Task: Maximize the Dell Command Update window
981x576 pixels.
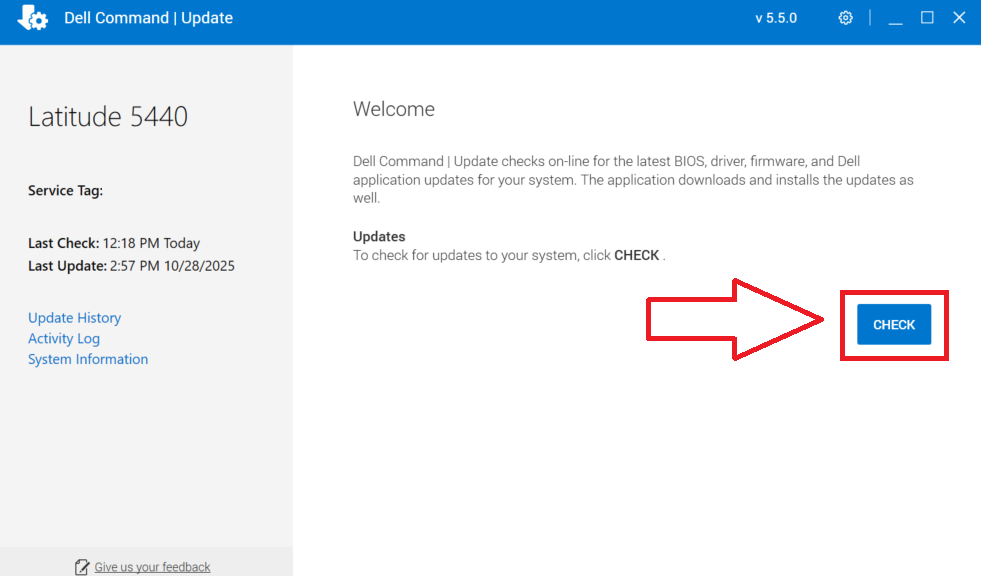Action: pos(927,18)
